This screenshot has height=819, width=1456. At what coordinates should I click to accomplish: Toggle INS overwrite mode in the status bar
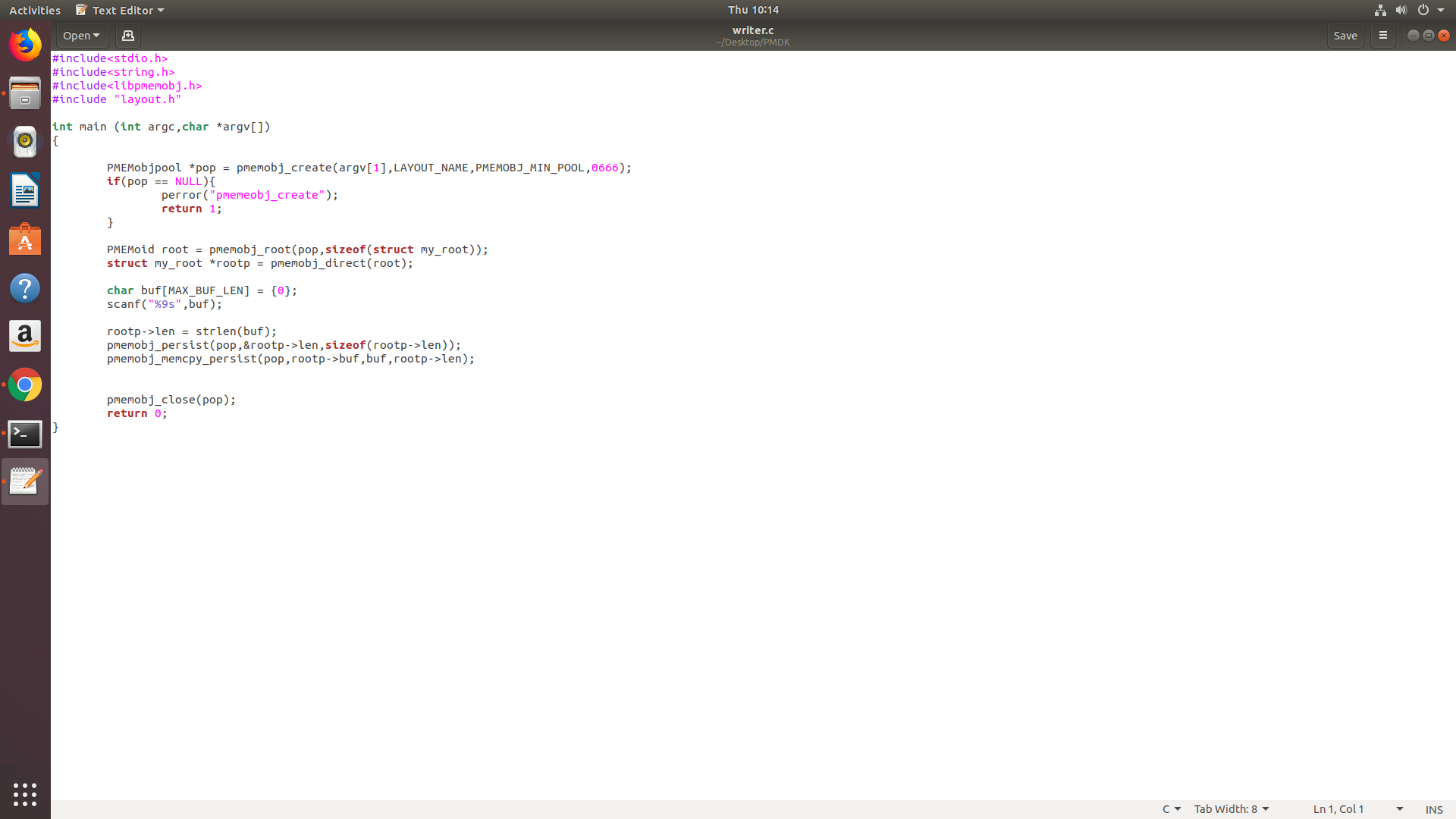pos(1434,809)
